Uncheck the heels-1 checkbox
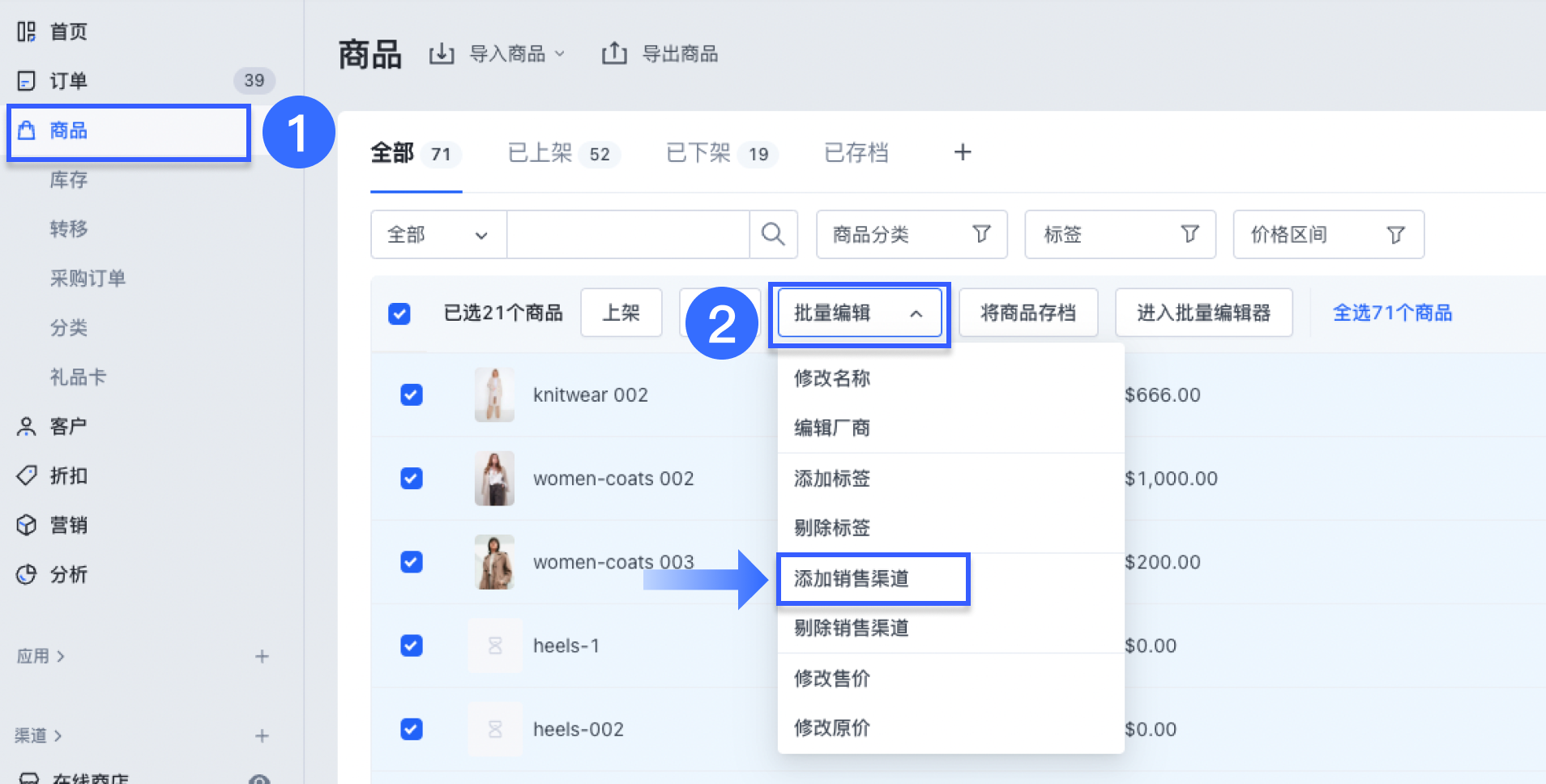This screenshot has height=784, width=1546. click(412, 646)
